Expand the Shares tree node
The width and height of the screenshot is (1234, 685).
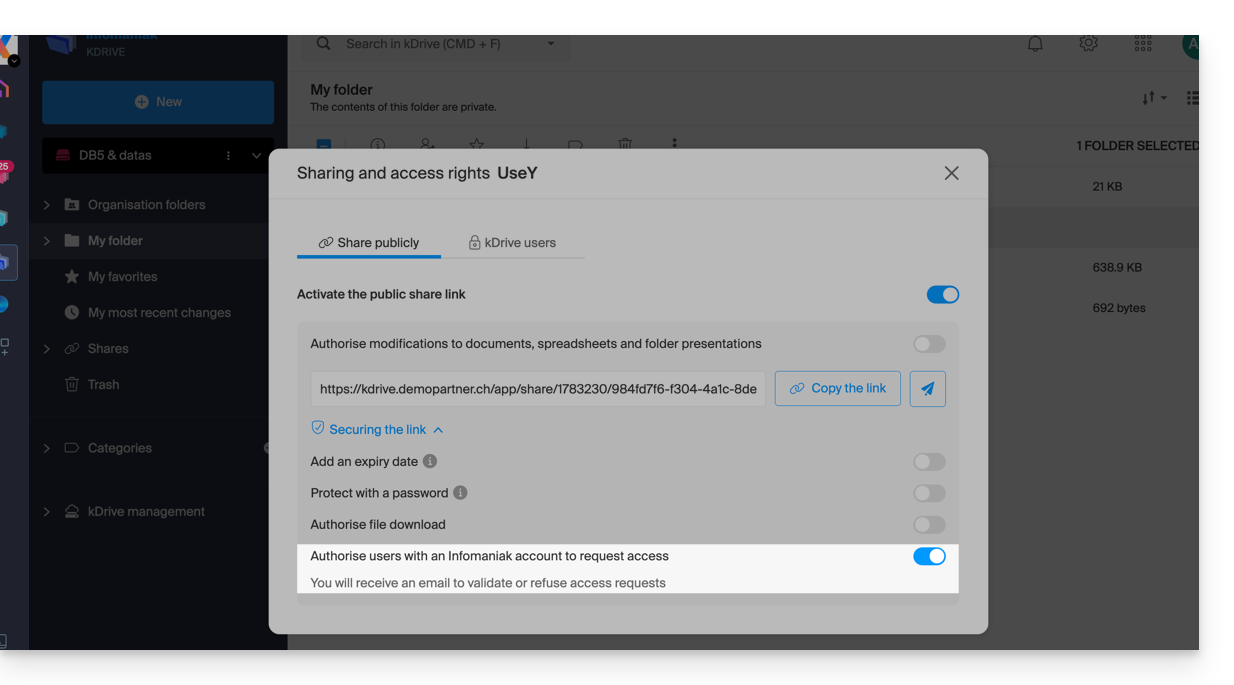(x=46, y=349)
